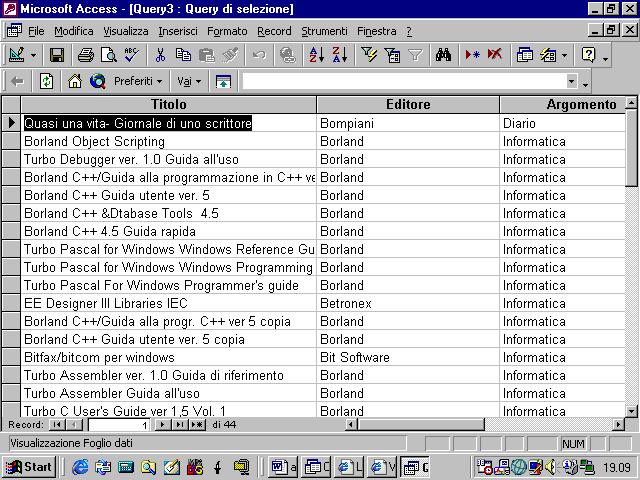640x480 pixels.
Task: Click the Save floppy disk icon
Action: (x=57, y=55)
